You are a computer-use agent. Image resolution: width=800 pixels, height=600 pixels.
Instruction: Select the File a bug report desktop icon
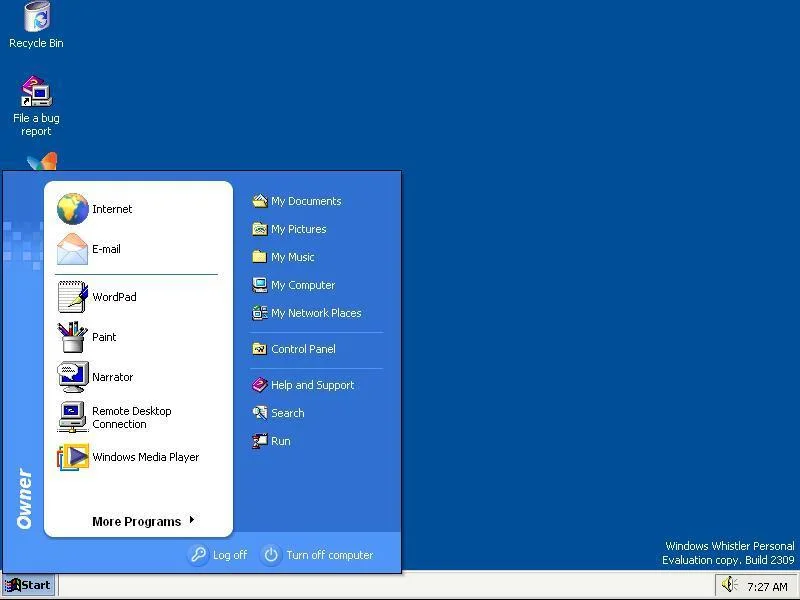(x=36, y=91)
